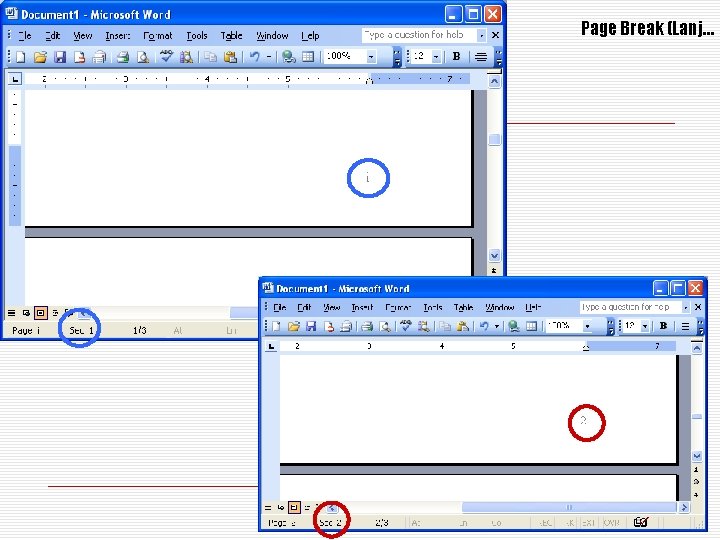Click Open folder icon in bottom Word window
This screenshot has height=540, width=720.
pos(294,326)
